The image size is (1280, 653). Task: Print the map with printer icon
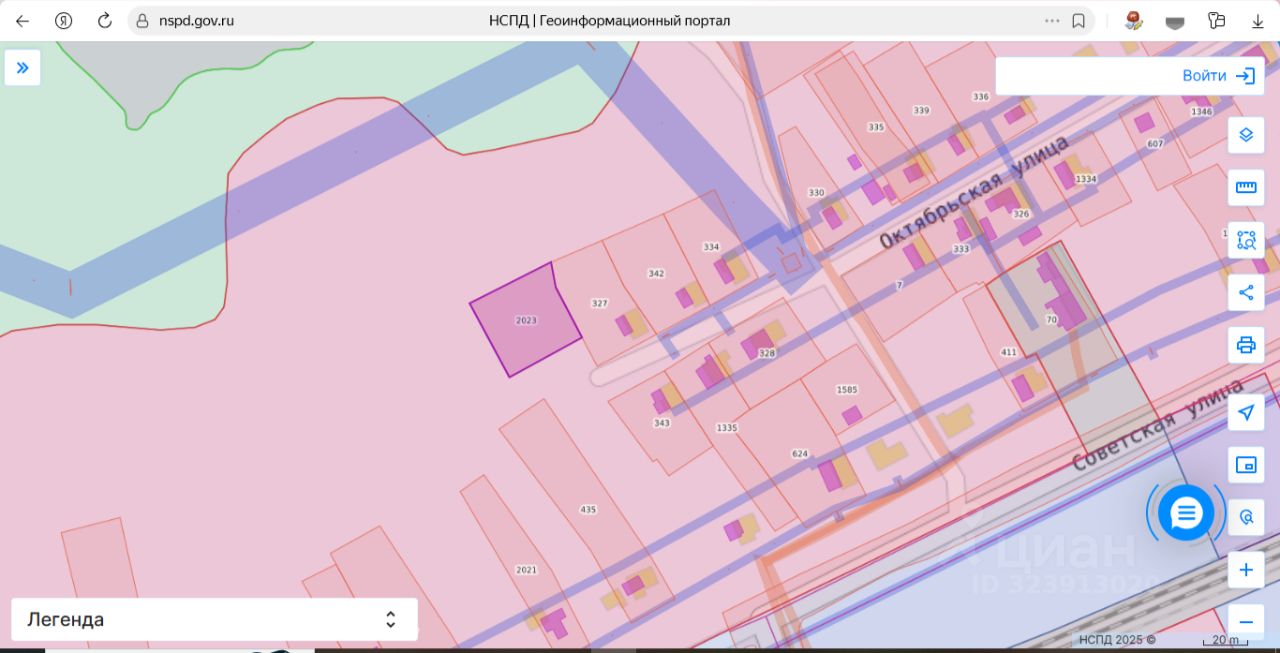coord(1246,345)
